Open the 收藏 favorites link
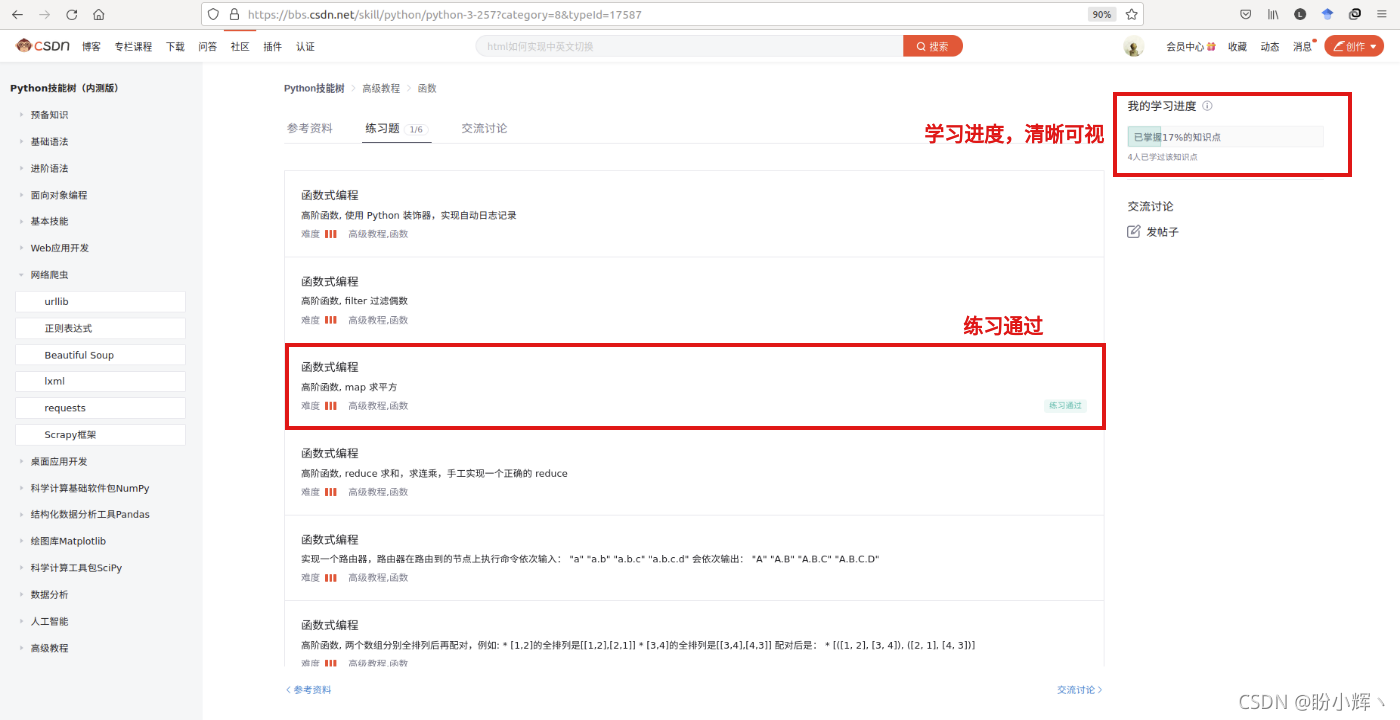Screen dimensions: 1400x720 (x=1237, y=47)
